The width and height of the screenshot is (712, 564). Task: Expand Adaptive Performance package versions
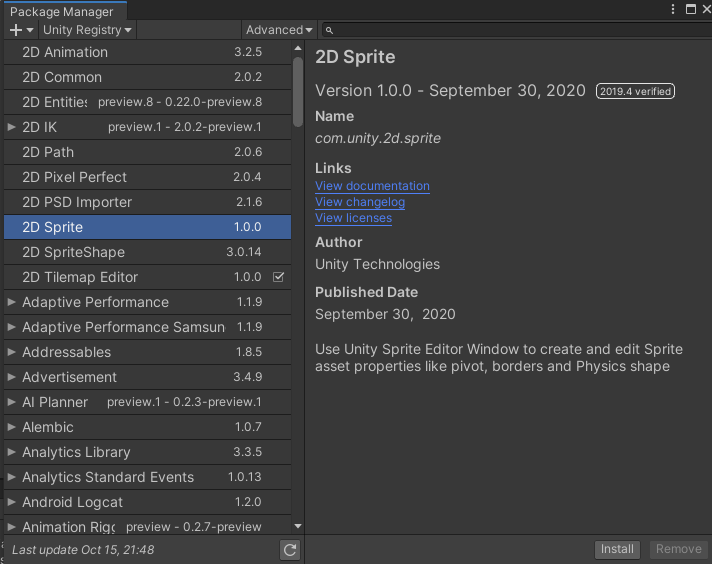[x=12, y=302]
